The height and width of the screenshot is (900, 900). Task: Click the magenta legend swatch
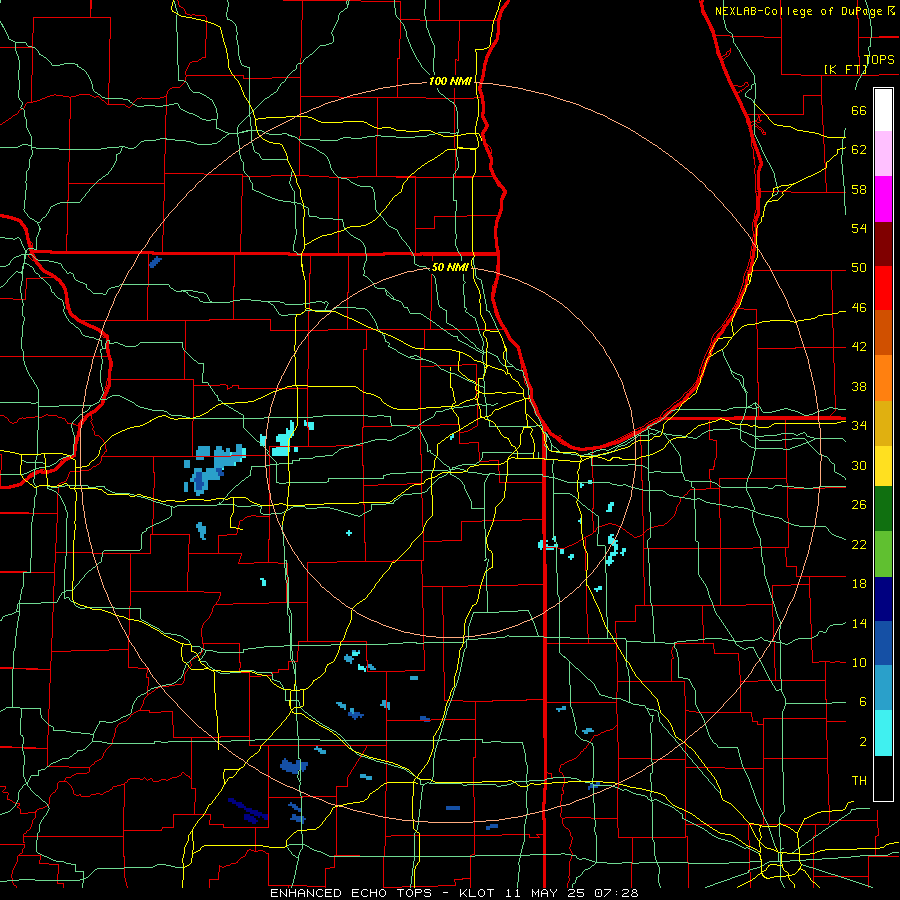point(883,199)
